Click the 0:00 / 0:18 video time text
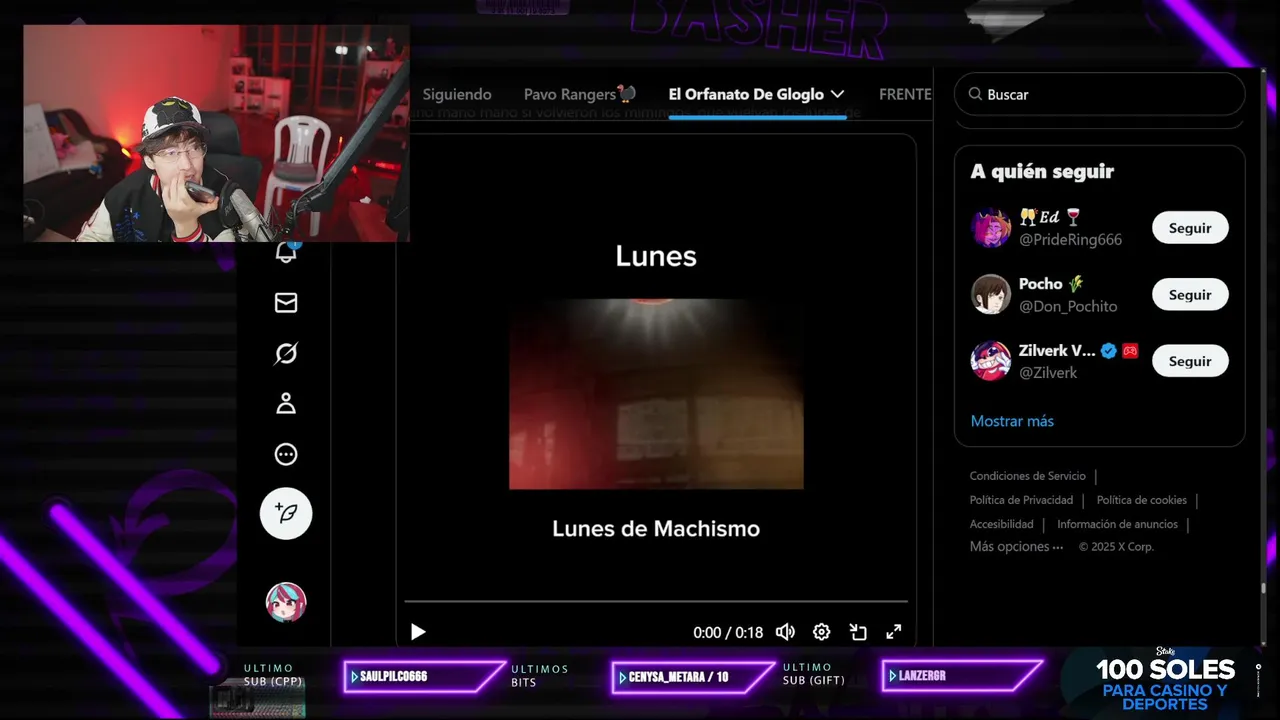This screenshot has height=720, width=1280. (x=728, y=632)
